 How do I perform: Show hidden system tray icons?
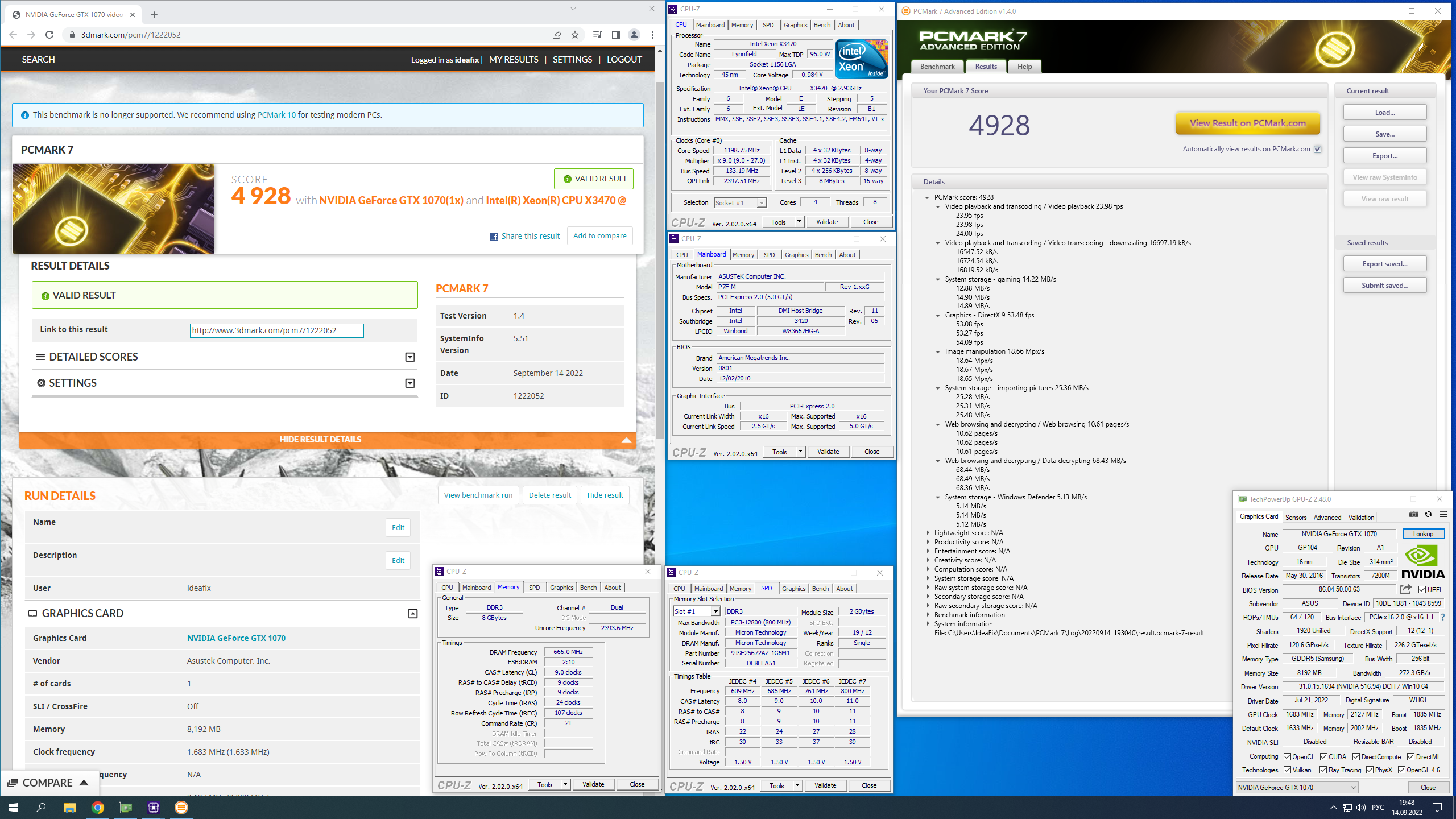point(1333,808)
